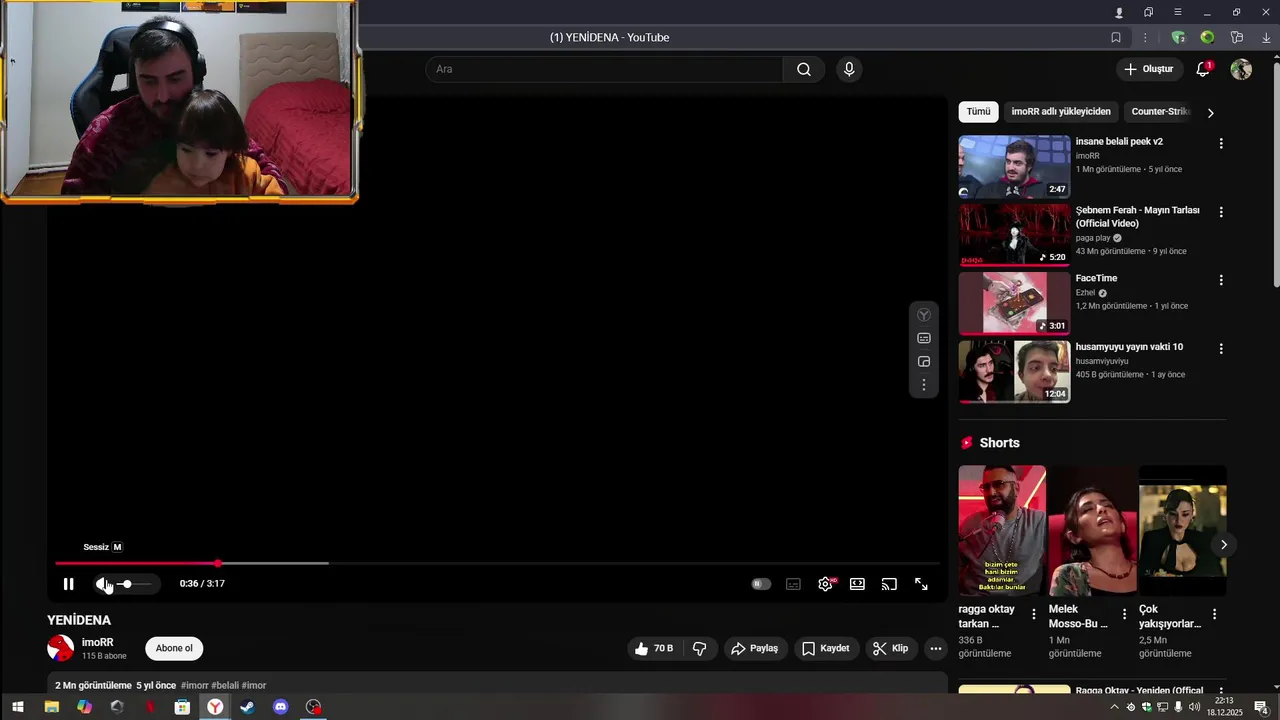This screenshot has width=1280, height=720.
Task: Open ragga oktay tarkan Short thumbnail
Action: pyautogui.click(x=1002, y=531)
